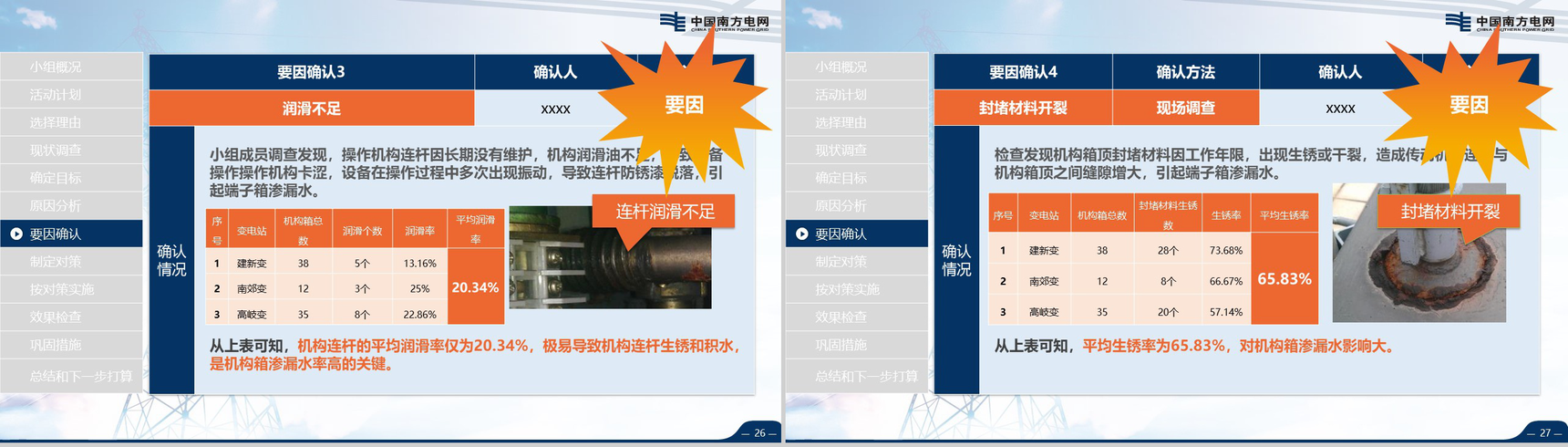Click the China Southern Power Grid logo on slide 27
This screenshot has width=1568, height=447.
tap(1500, 22)
